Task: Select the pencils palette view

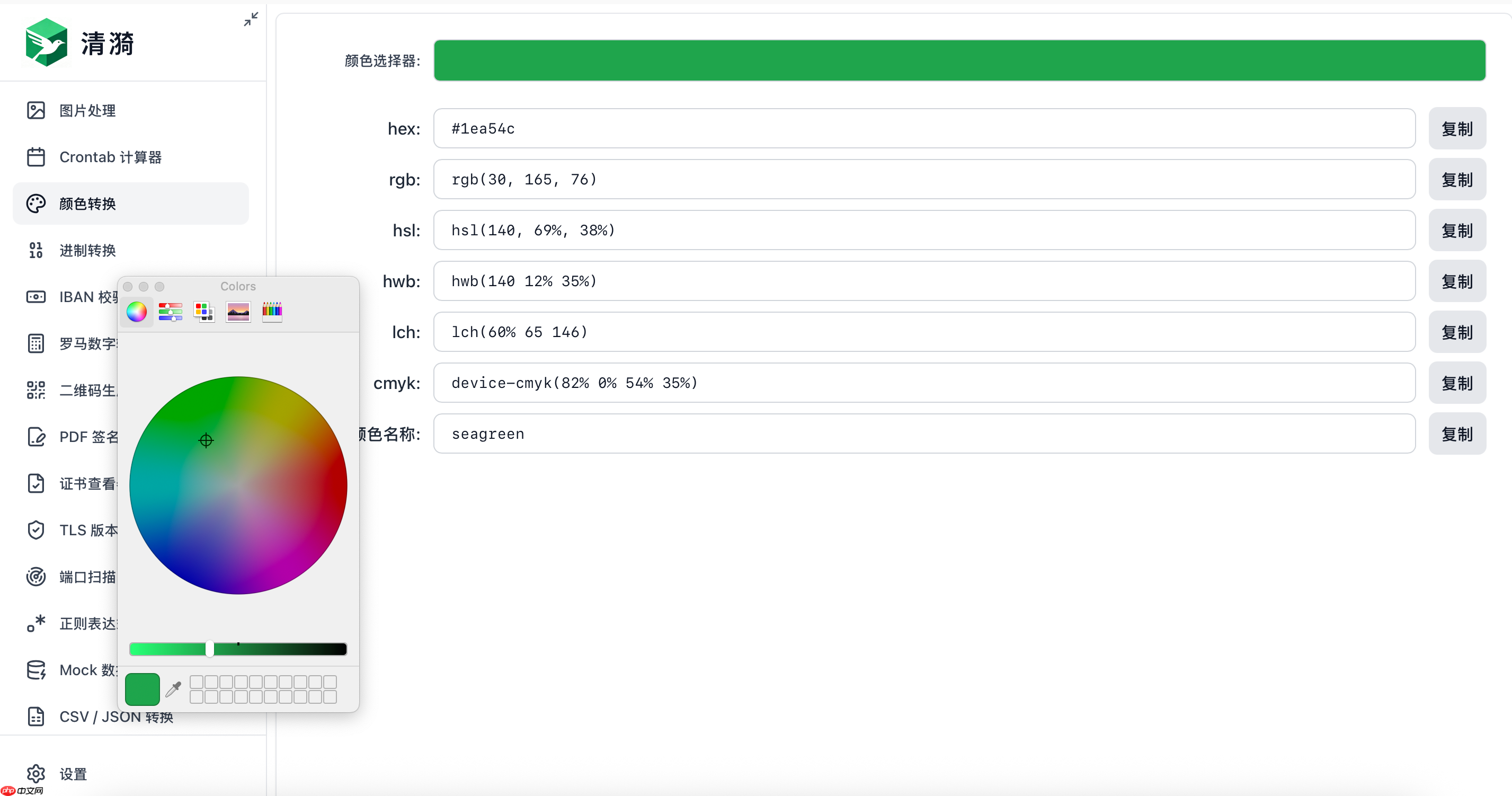Action: click(271, 311)
